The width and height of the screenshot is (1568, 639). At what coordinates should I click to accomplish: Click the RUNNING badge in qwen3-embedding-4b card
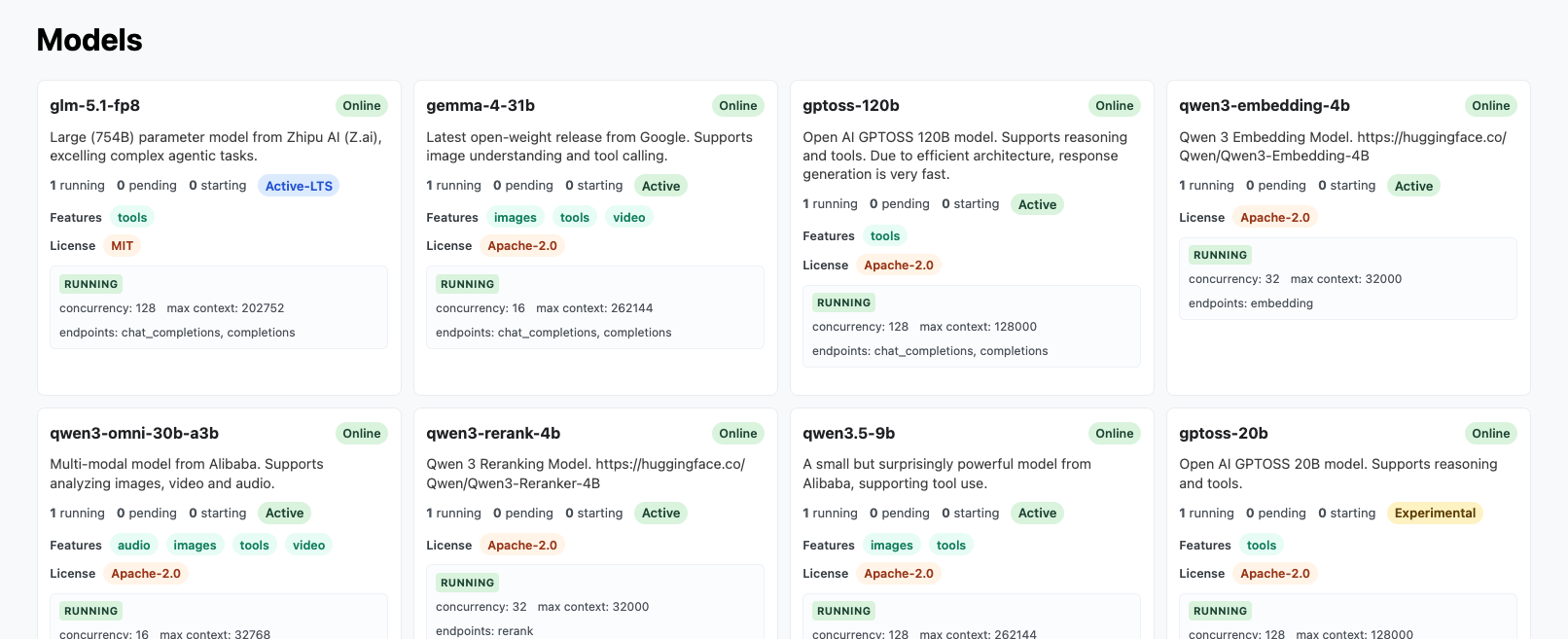coord(1220,255)
